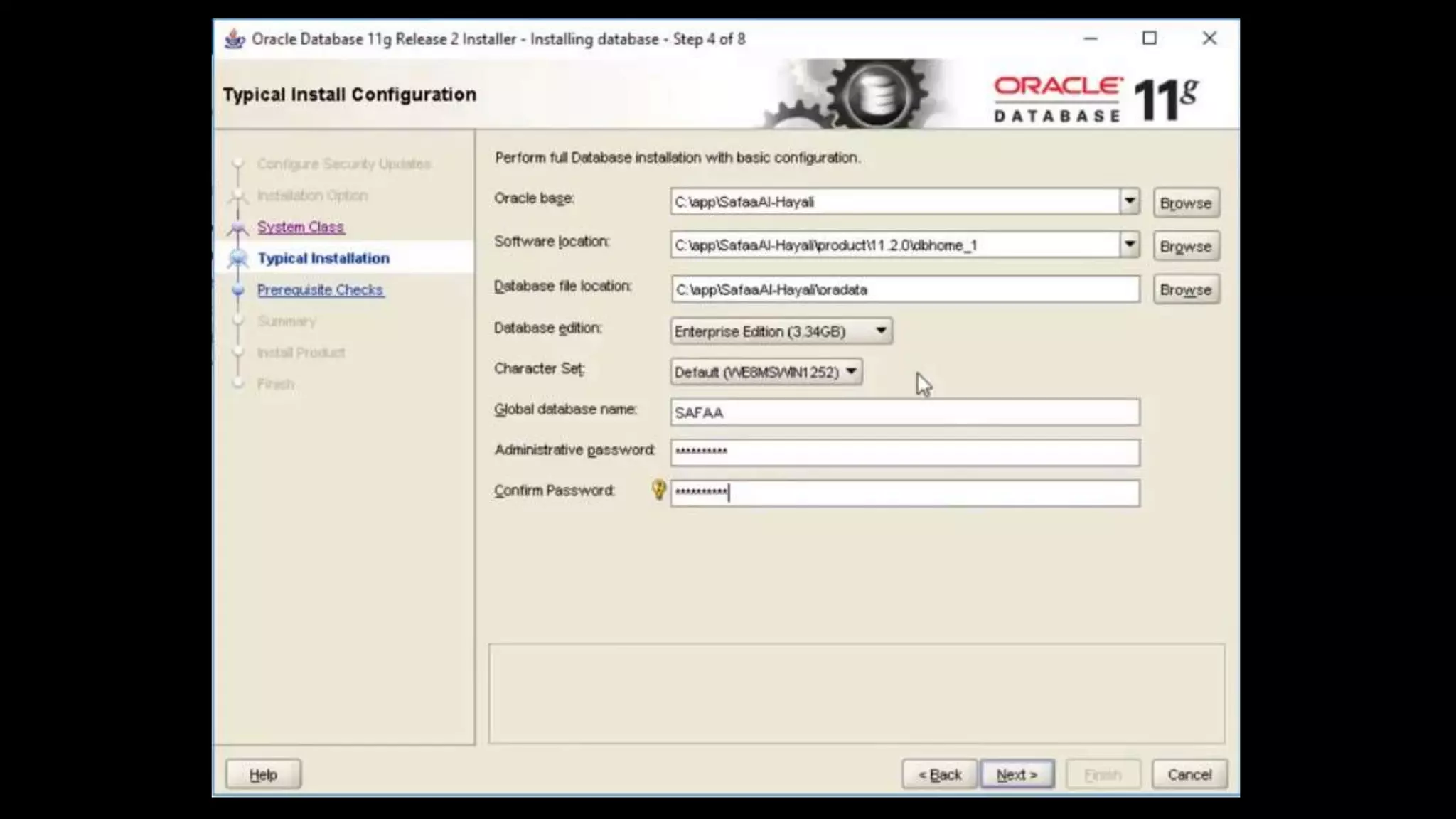This screenshot has width=1456, height=819.
Task: Go Back to previous step
Action: (939, 774)
